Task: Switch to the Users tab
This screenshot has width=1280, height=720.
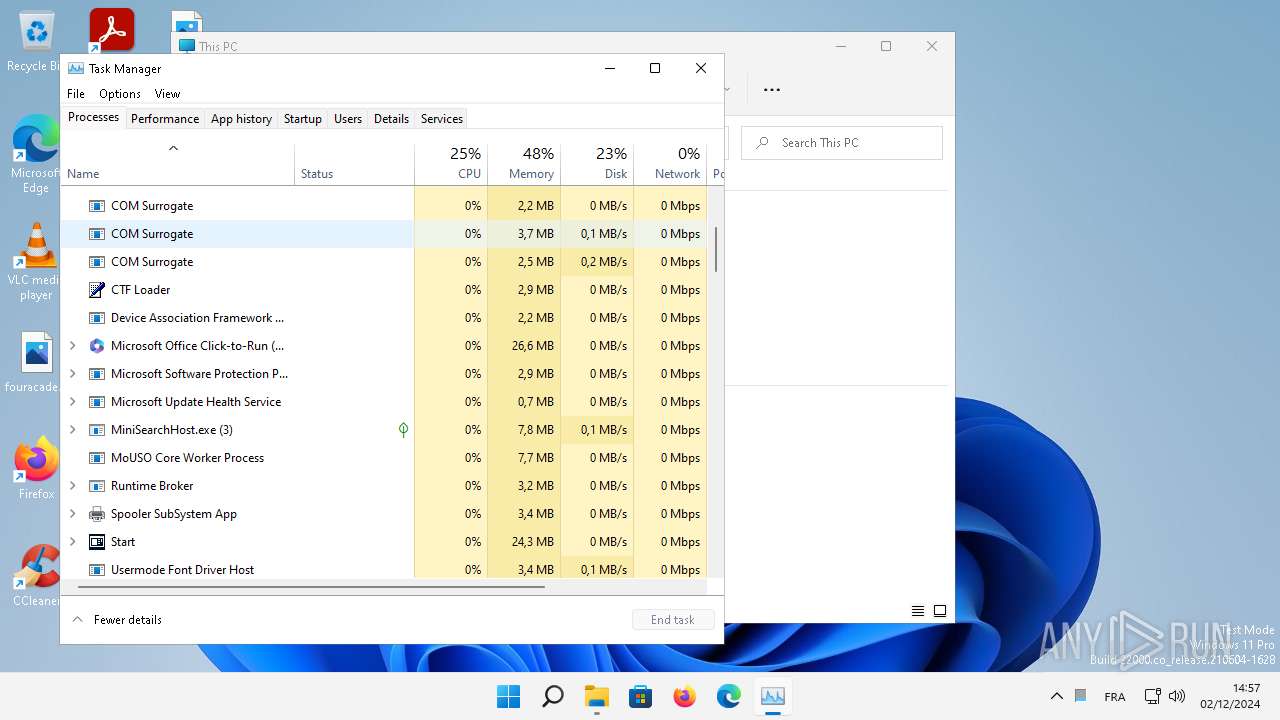Action: (348, 119)
